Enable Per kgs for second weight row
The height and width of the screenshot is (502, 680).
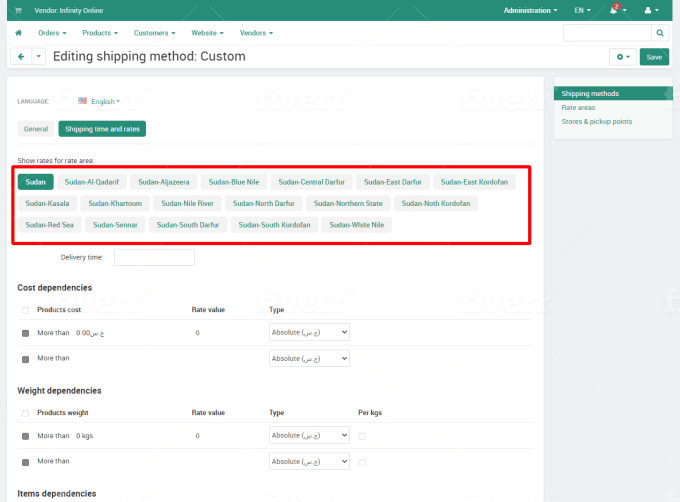pos(362,462)
